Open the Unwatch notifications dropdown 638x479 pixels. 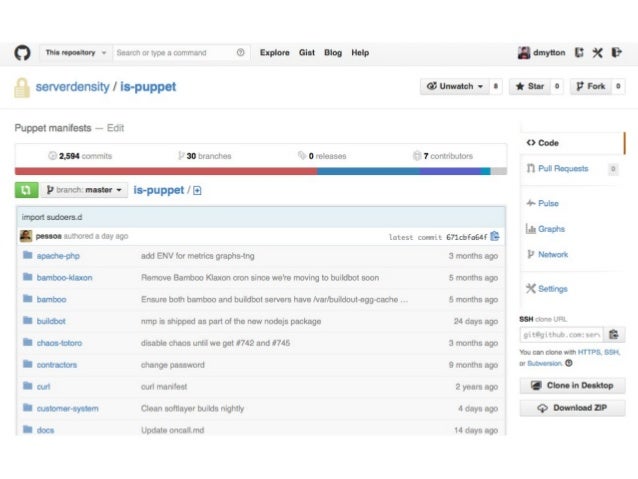455,86
